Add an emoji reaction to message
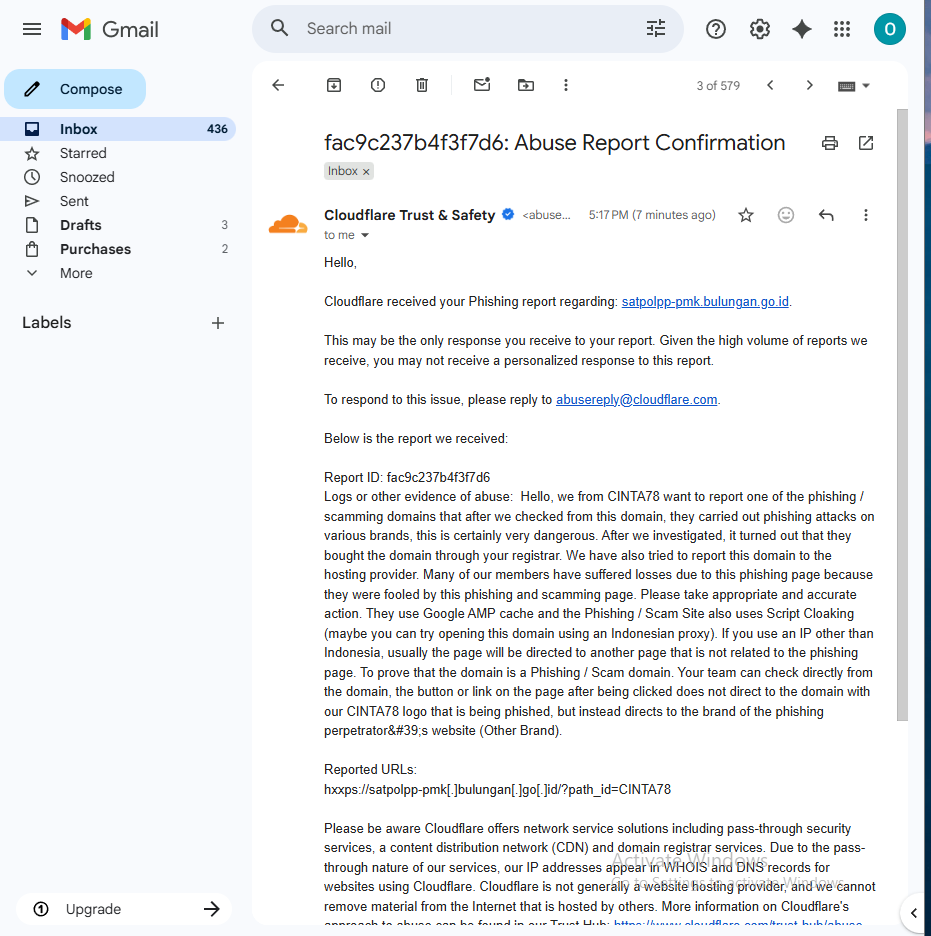Image resolution: width=931 pixels, height=936 pixels. [785, 215]
